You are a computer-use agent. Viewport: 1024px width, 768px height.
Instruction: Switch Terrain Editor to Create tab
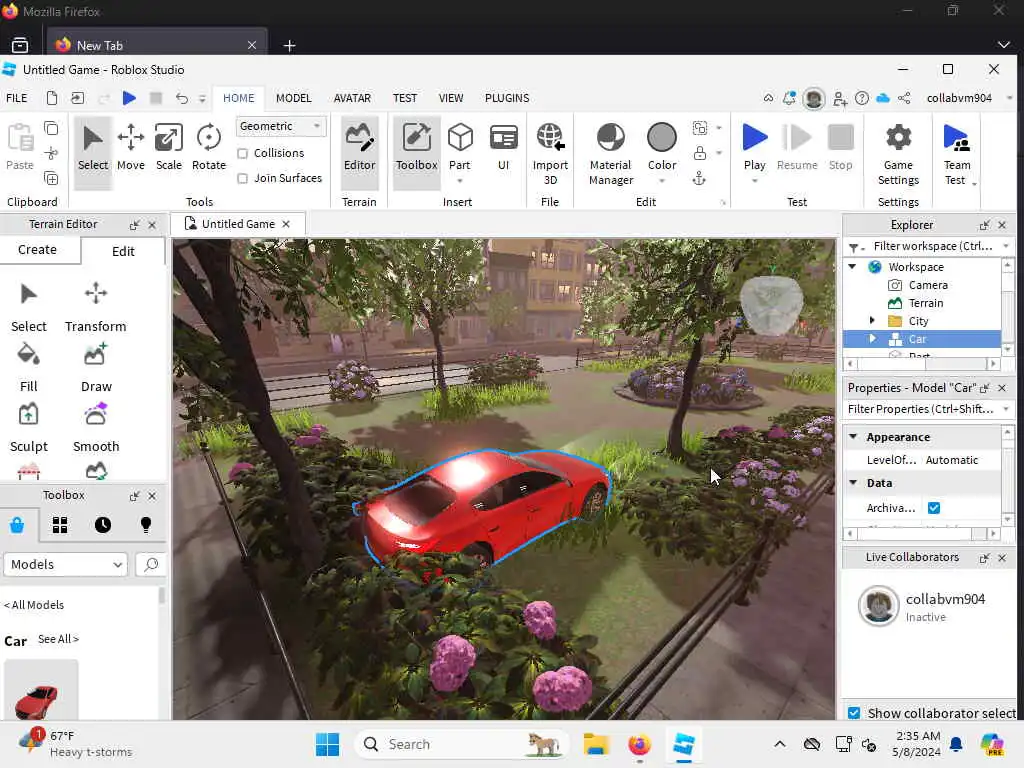(x=37, y=250)
